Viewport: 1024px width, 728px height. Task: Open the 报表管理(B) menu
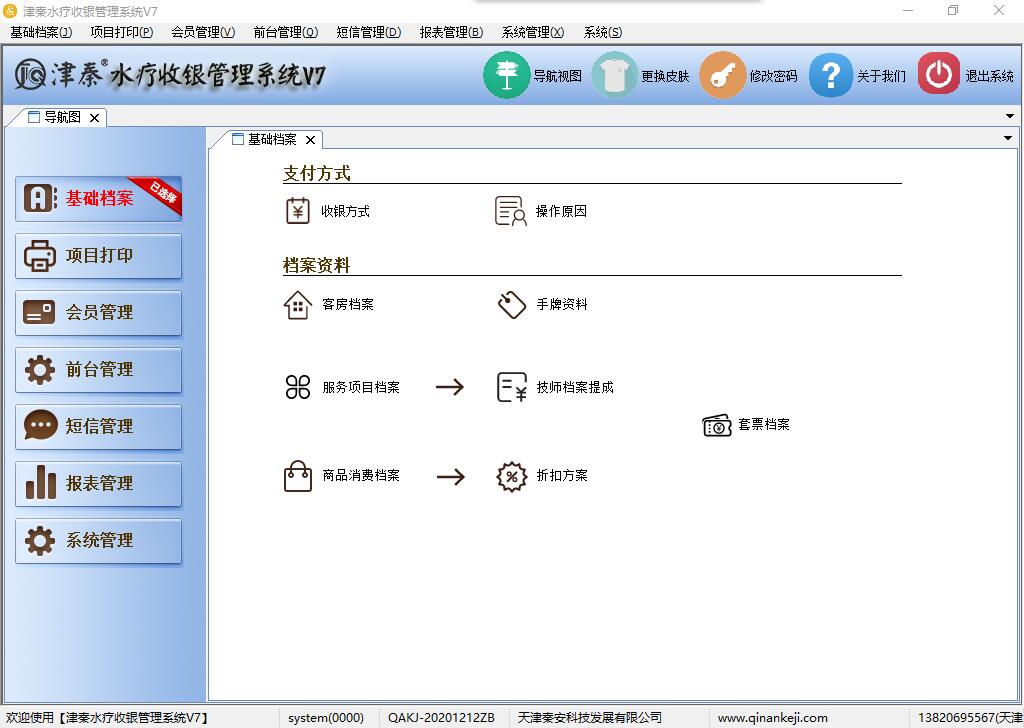point(451,32)
